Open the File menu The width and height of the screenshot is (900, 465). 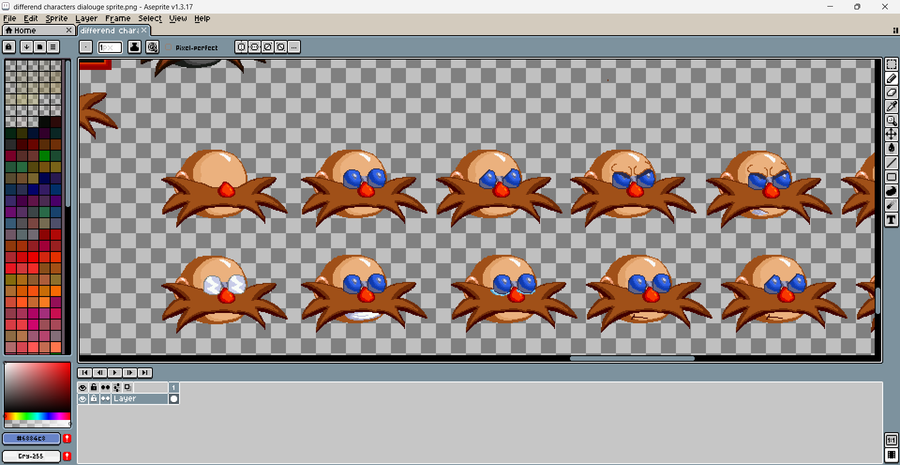tap(9, 18)
